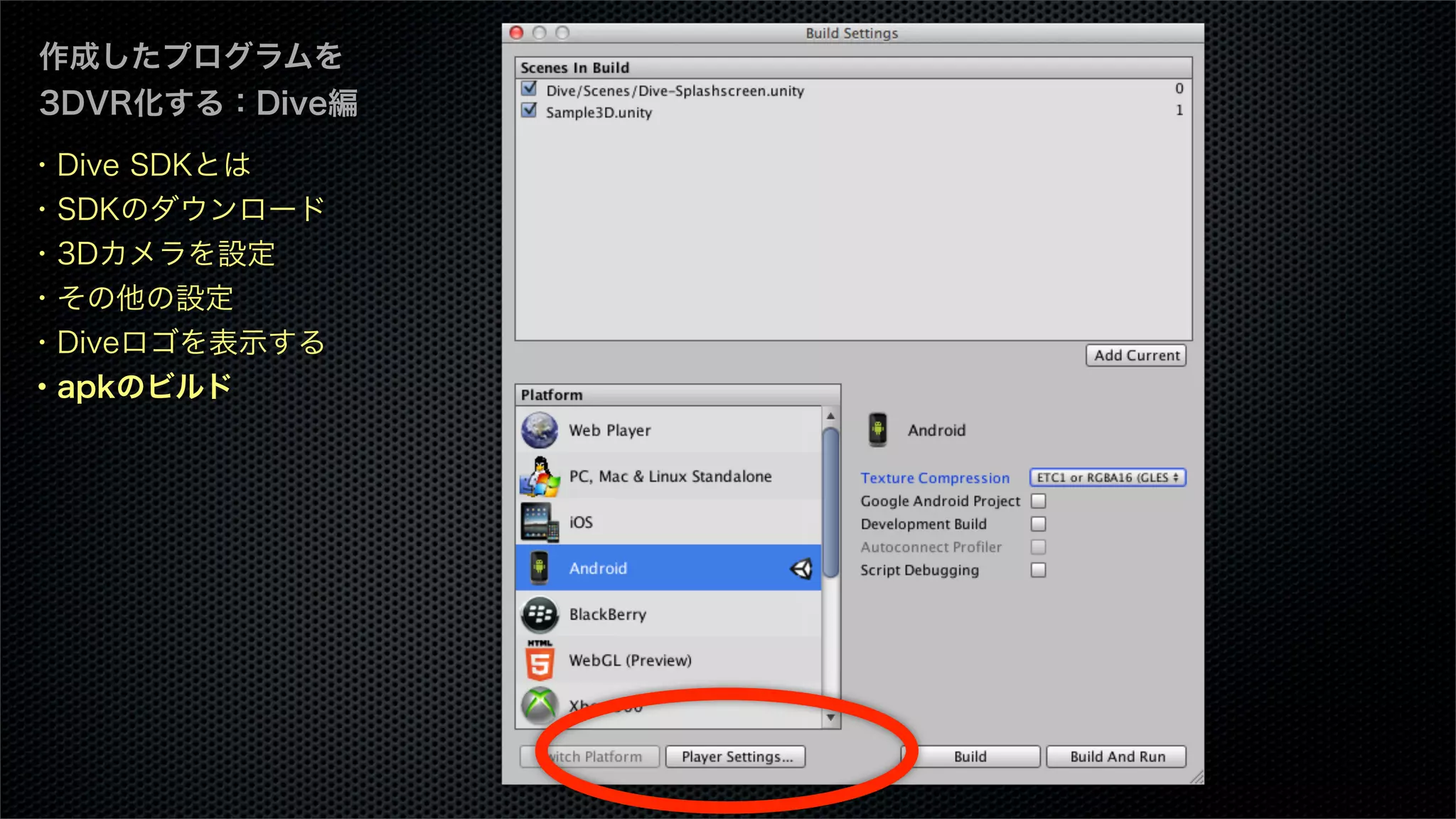
Task: Enable the Development Build checkbox
Action: pyautogui.click(x=1038, y=524)
